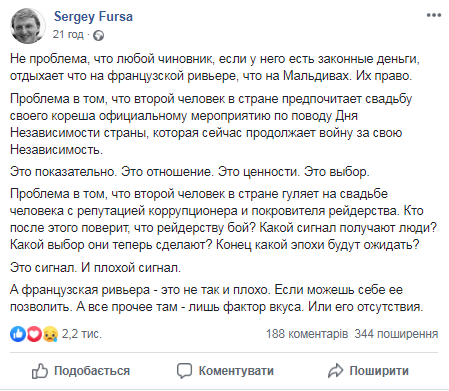Screen dimensions: 449x391
Task: Click the Коментувати button
Action: tap(225, 371)
